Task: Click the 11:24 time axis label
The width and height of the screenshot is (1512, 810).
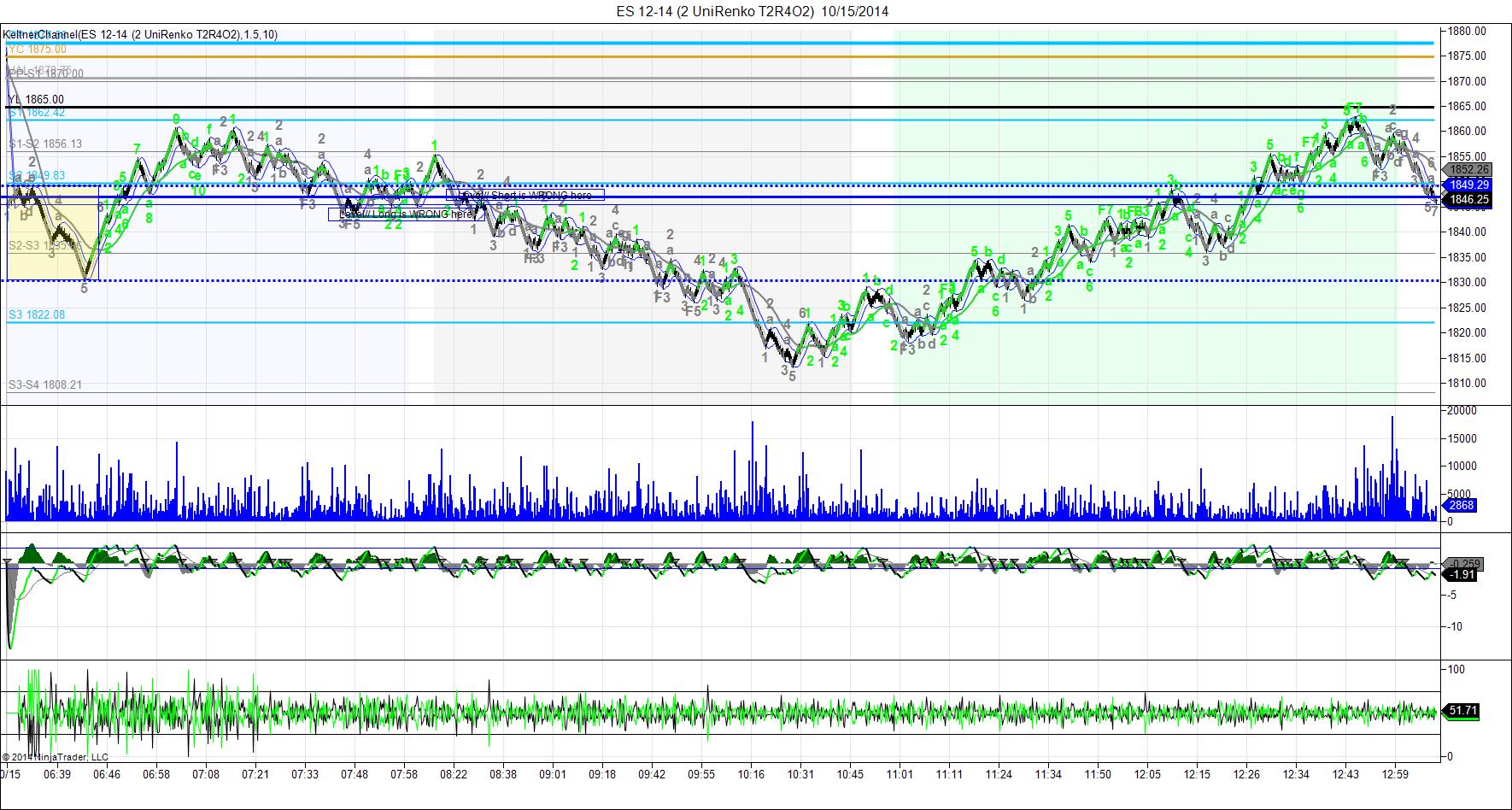Action: coord(999,775)
